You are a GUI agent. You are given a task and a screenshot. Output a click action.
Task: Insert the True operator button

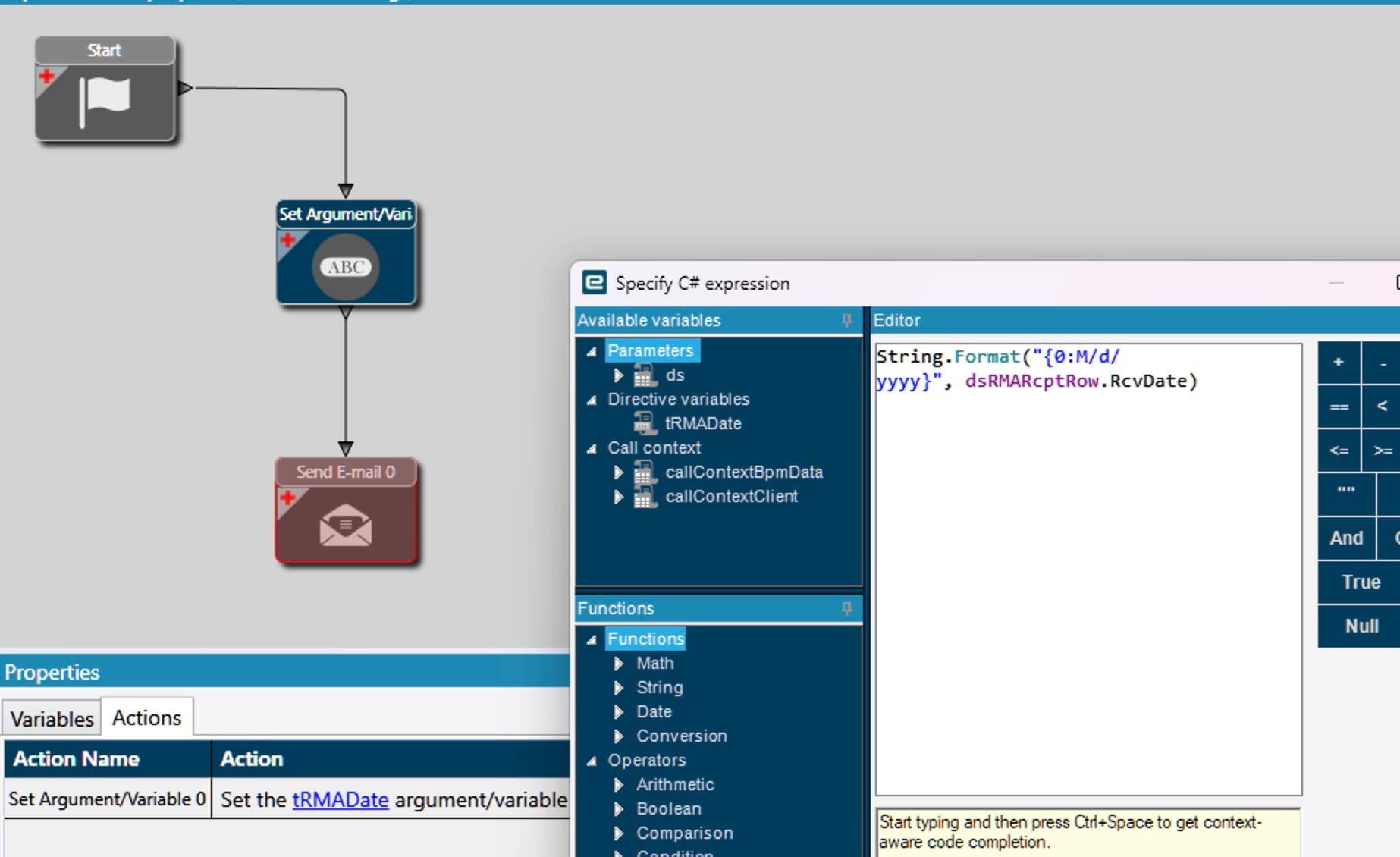(x=1361, y=582)
